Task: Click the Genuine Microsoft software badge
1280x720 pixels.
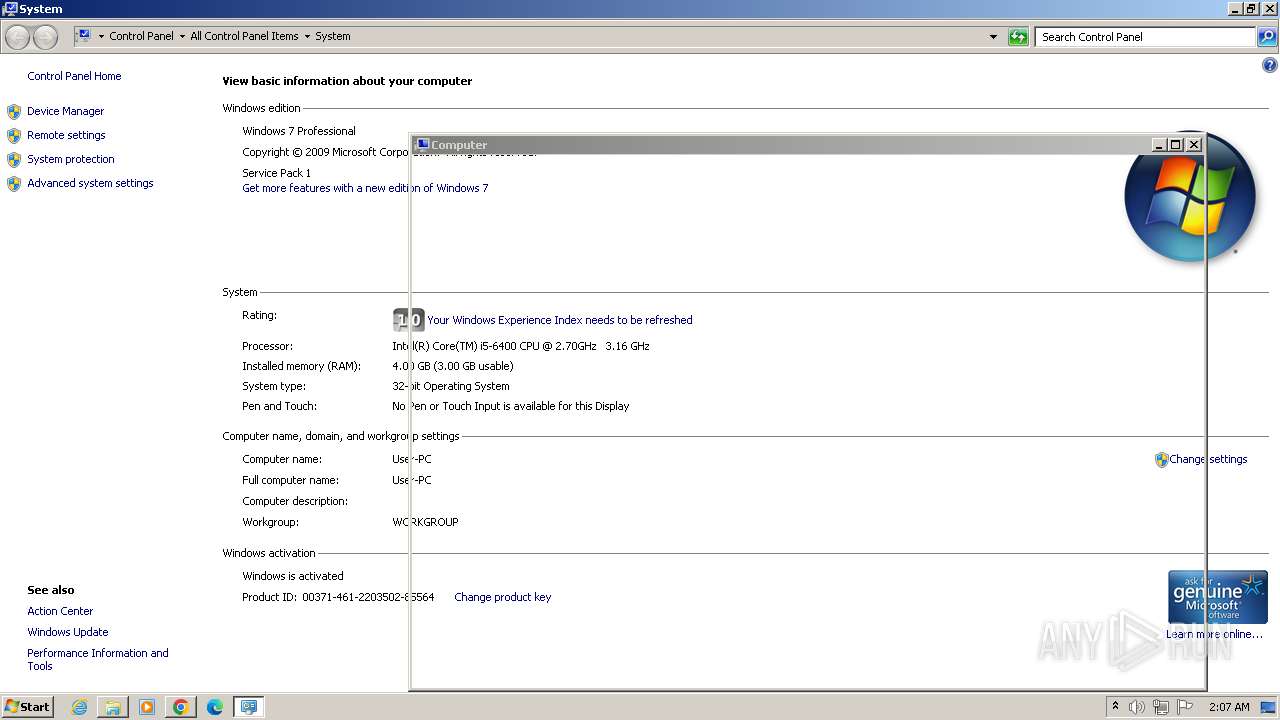Action: coord(1217,597)
